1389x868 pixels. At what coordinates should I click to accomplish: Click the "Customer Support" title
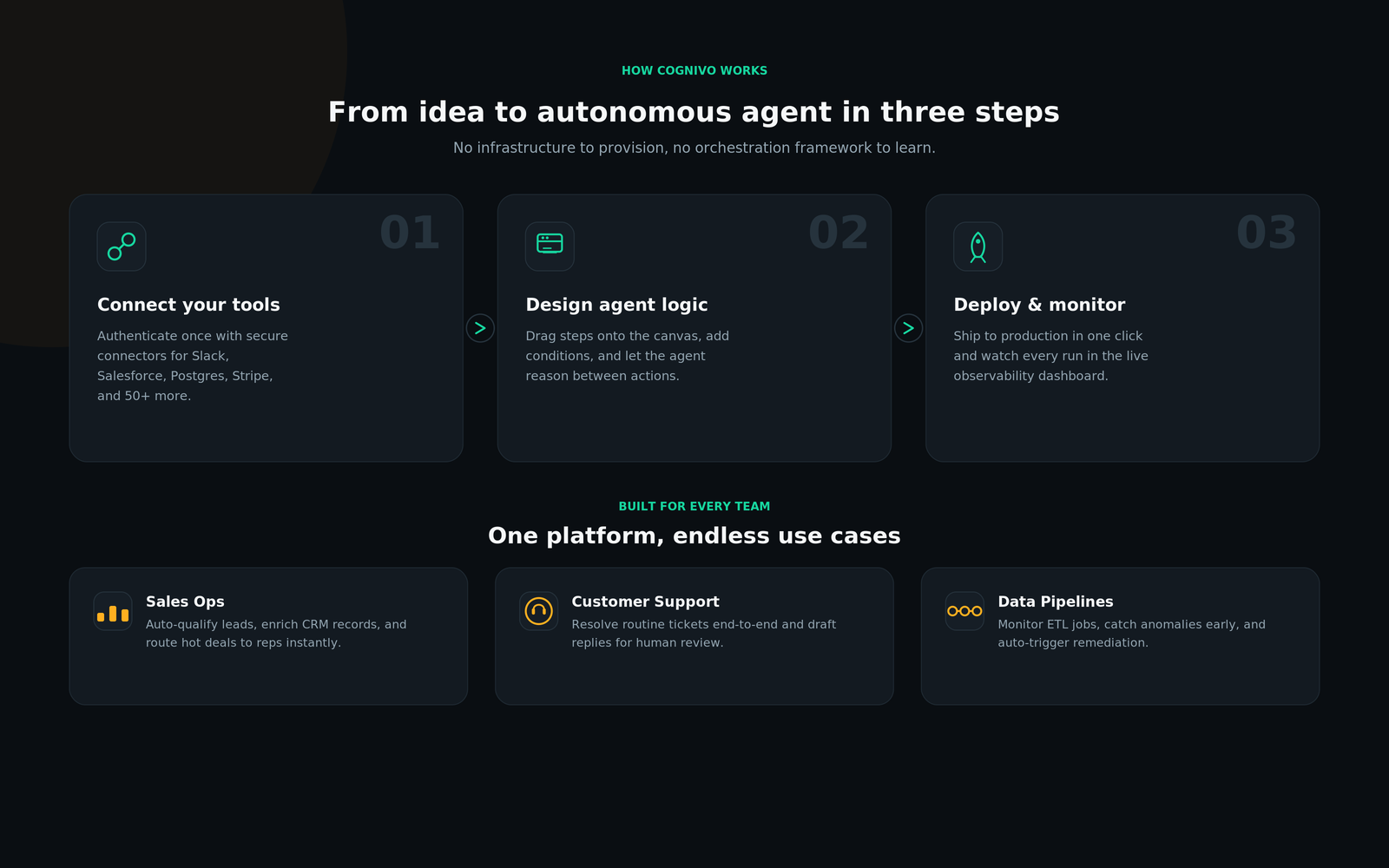(645, 602)
